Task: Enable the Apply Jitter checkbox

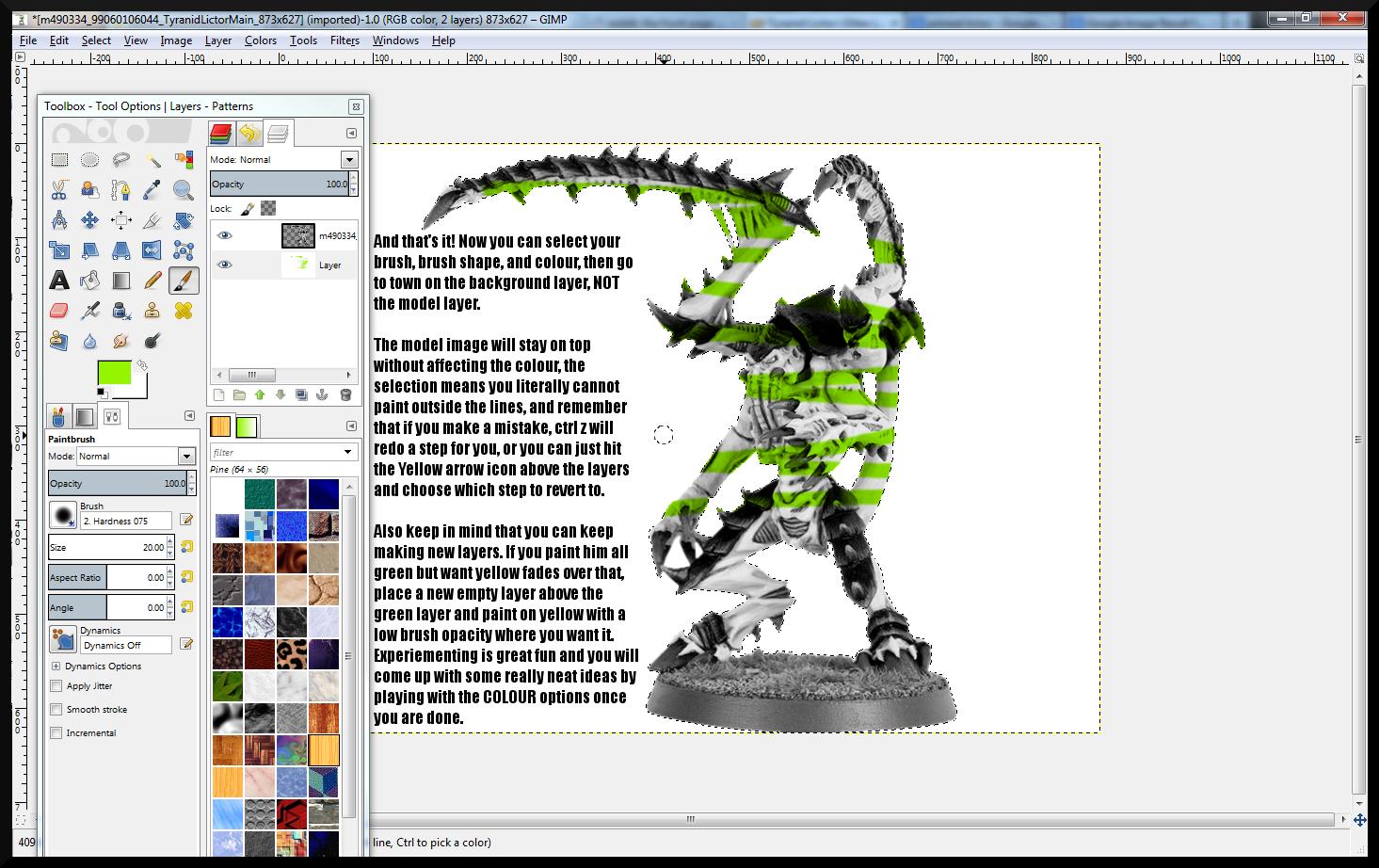Action: click(56, 686)
